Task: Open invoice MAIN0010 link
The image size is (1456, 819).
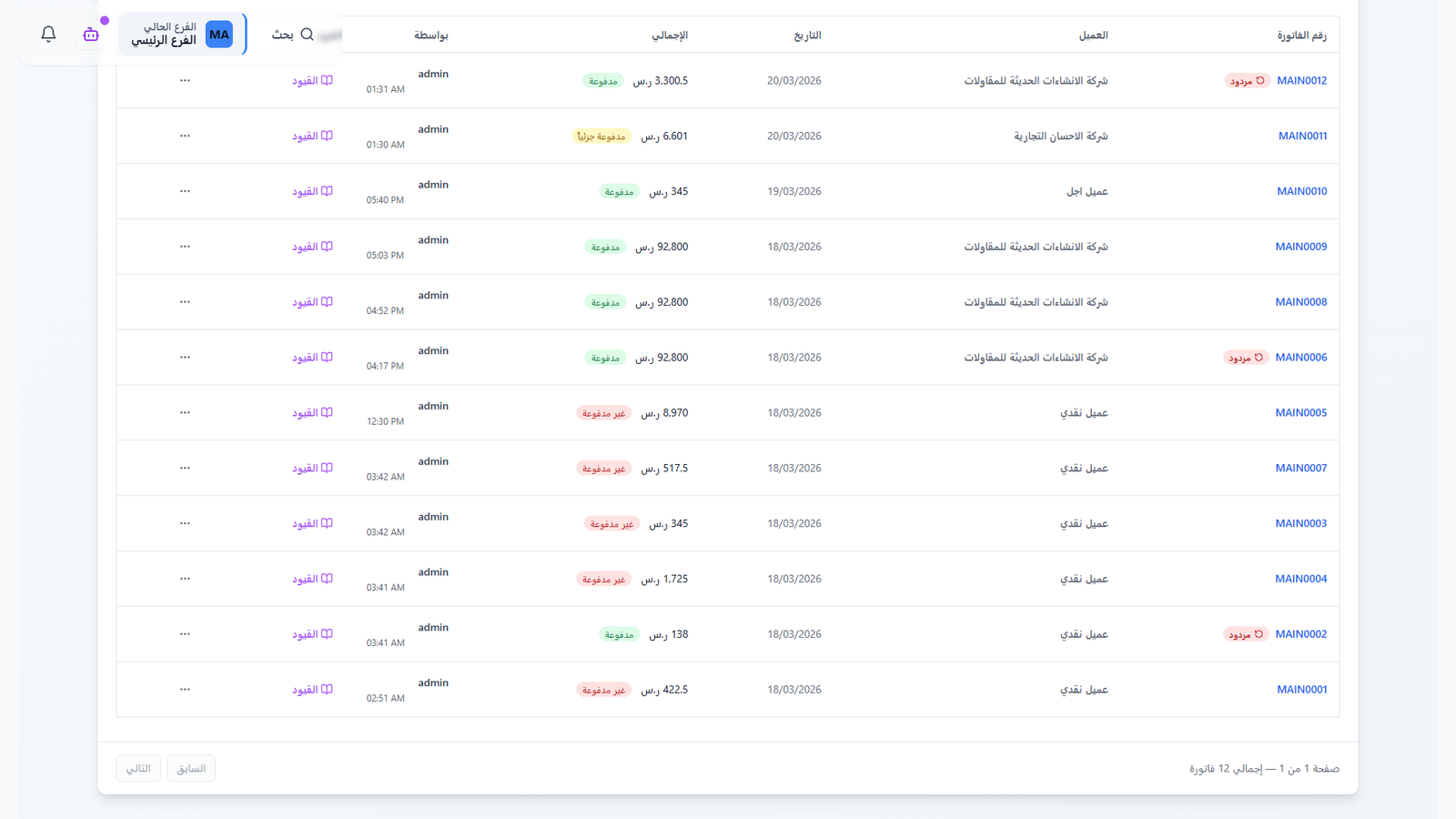Action: pyautogui.click(x=1300, y=191)
